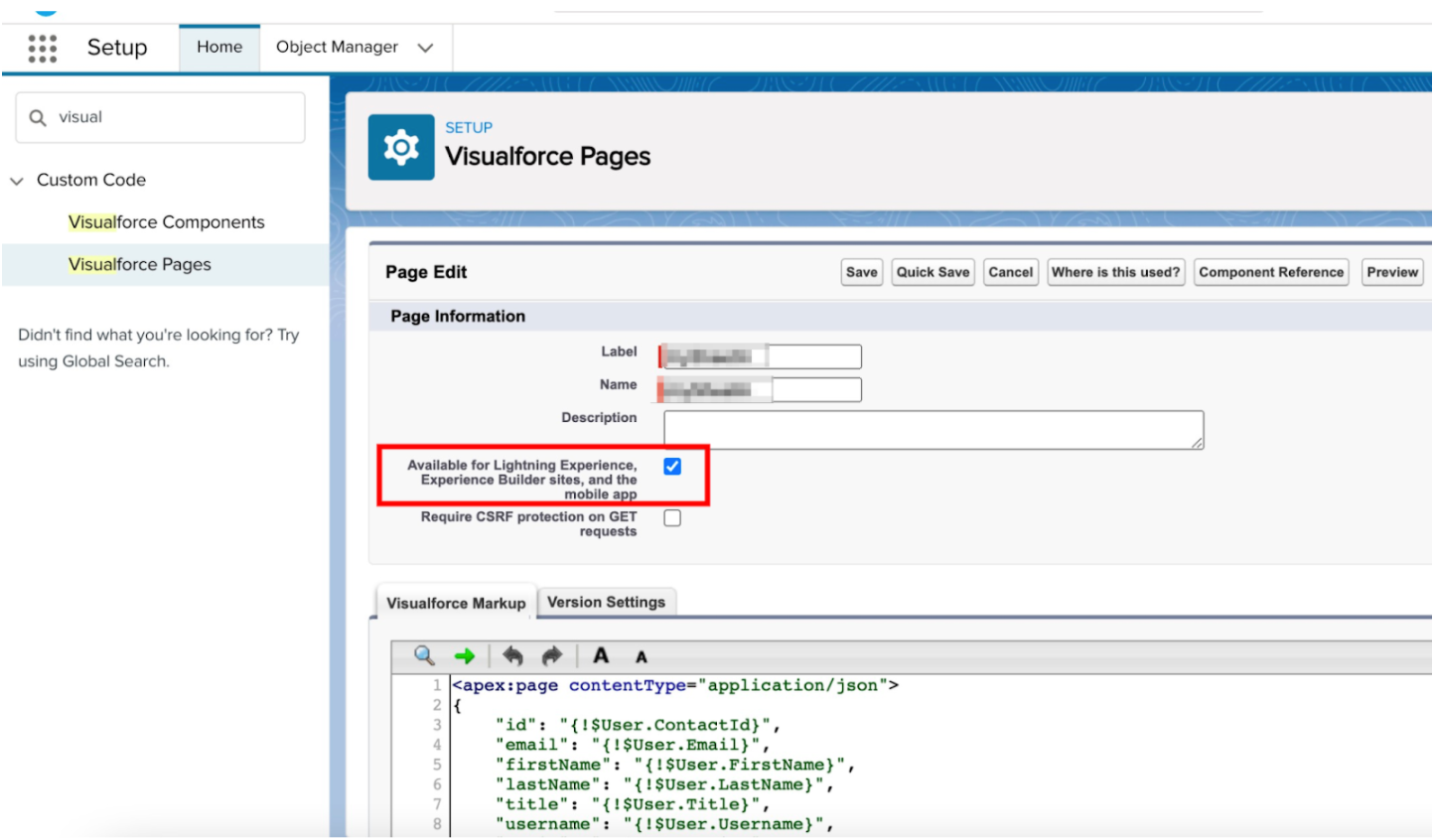Switch to the Version Settings tab
1434x840 pixels.
tap(607, 602)
